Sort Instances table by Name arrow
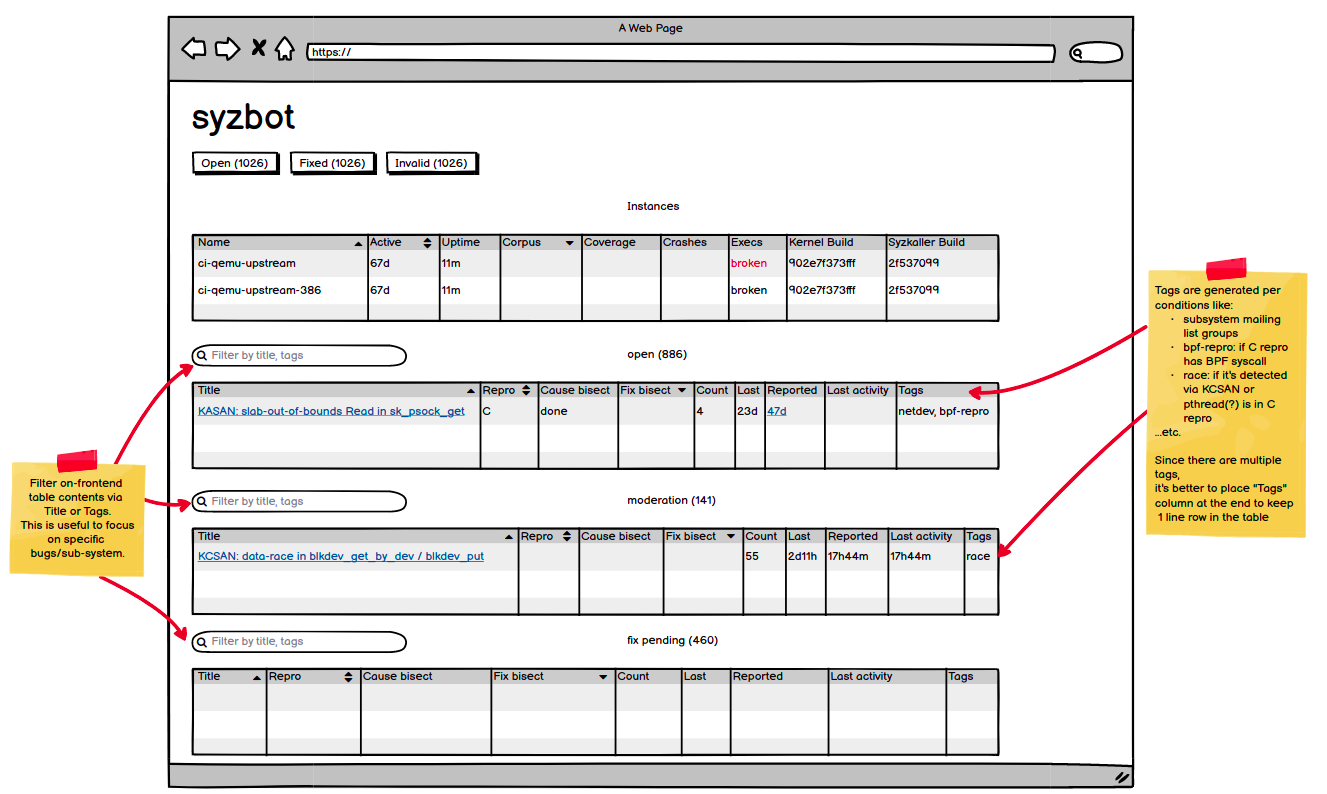The height and width of the screenshot is (794, 1327). [358, 243]
